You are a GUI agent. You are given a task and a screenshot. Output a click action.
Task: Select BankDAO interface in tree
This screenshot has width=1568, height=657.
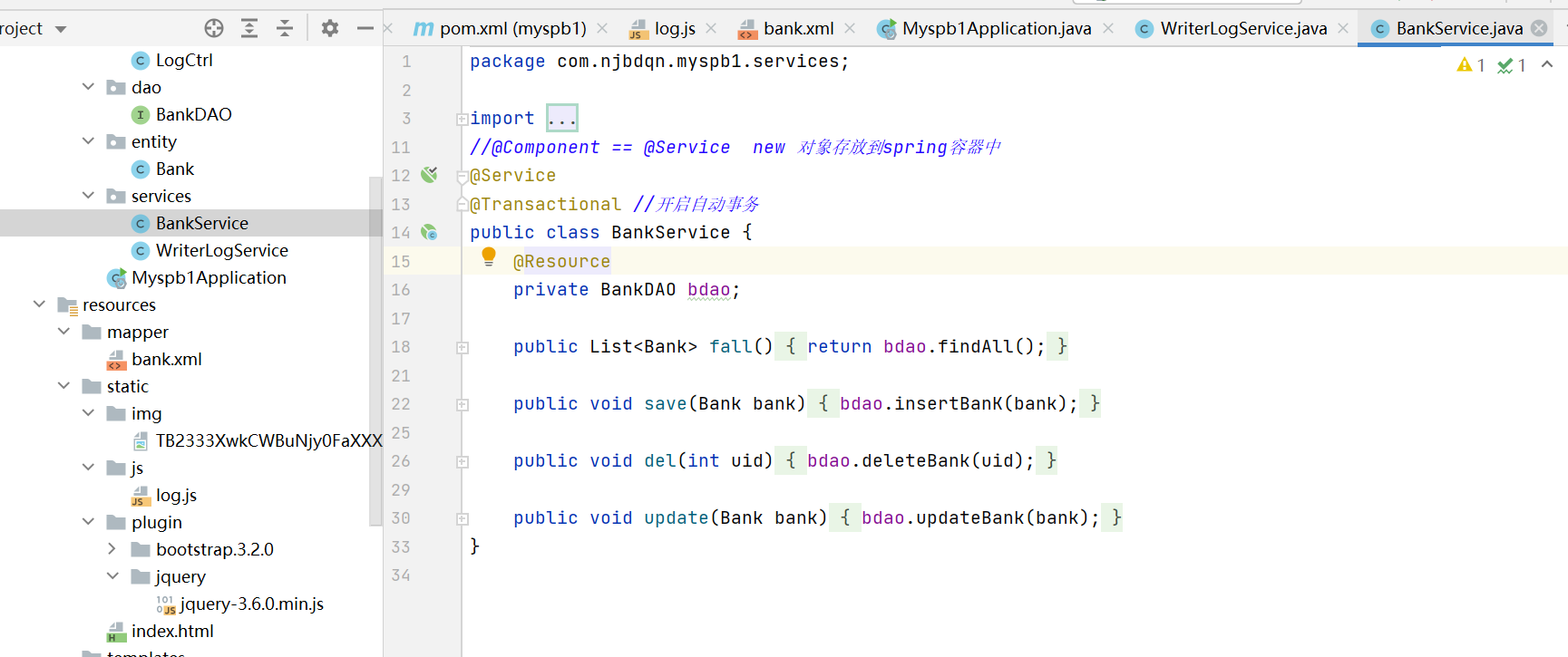(x=193, y=114)
